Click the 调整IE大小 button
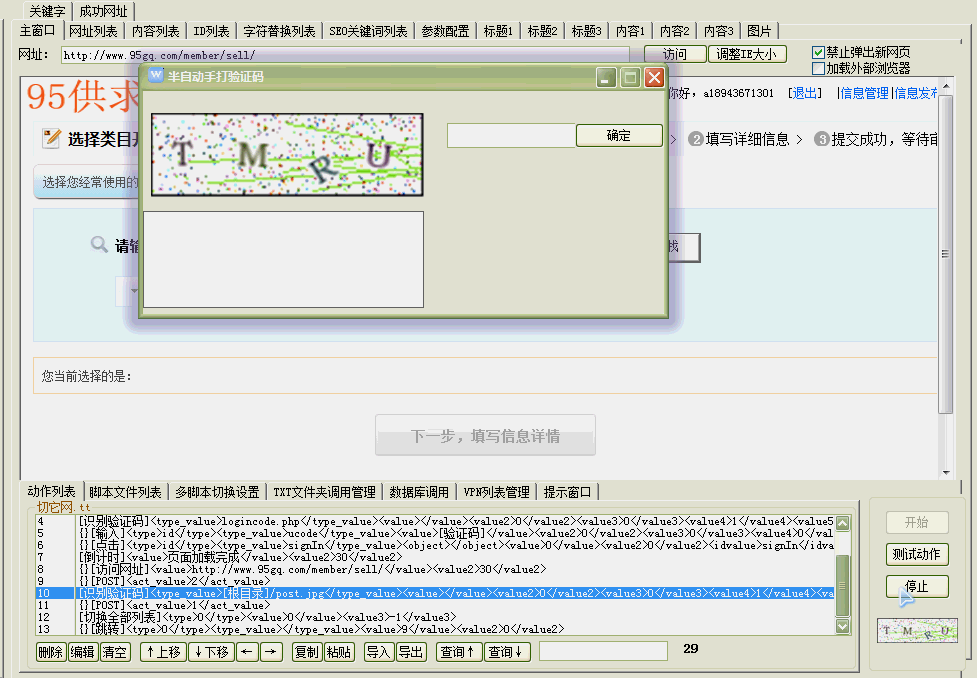This screenshot has width=977, height=678. coord(747,54)
